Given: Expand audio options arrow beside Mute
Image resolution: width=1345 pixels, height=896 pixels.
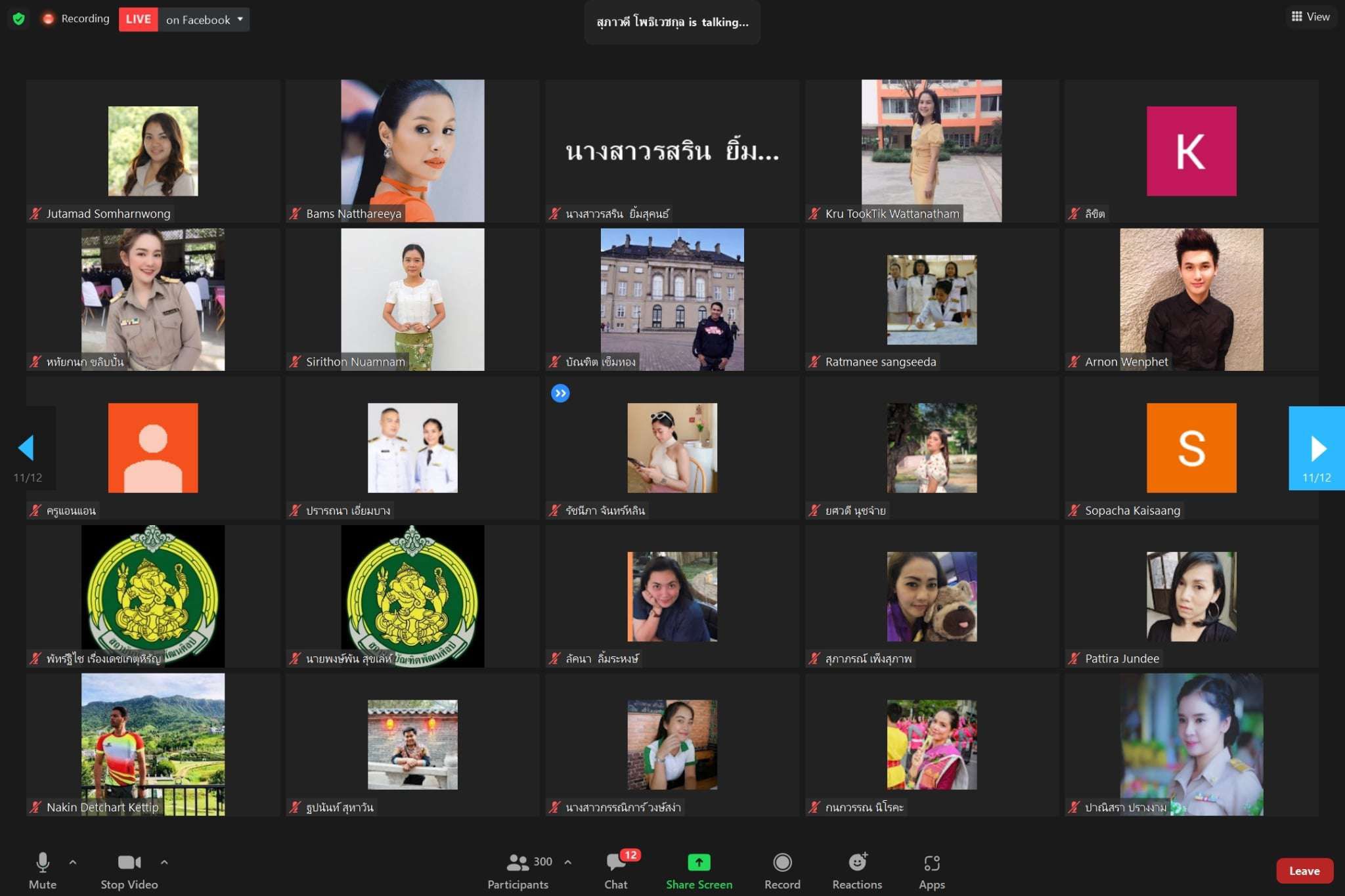Looking at the screenshot, I should pyautogui.click(x=73, y=863).
